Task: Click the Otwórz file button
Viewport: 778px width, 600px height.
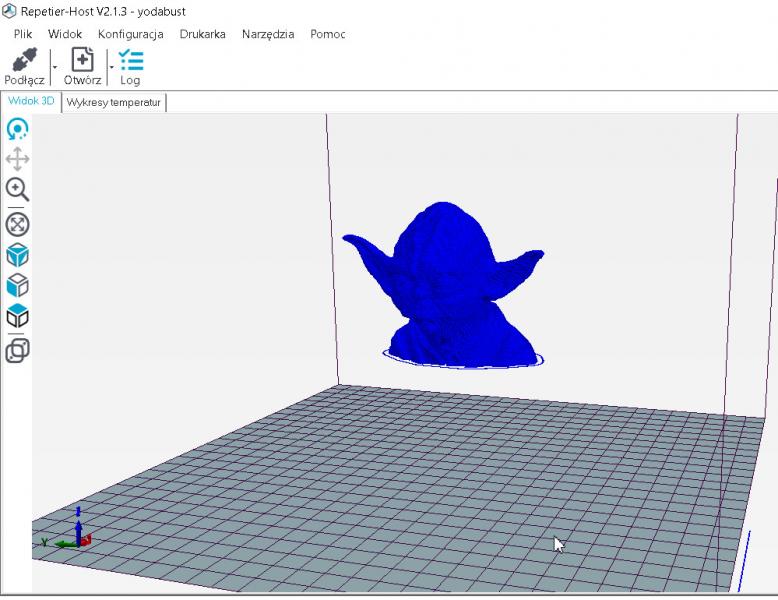Action: (82, 66)
